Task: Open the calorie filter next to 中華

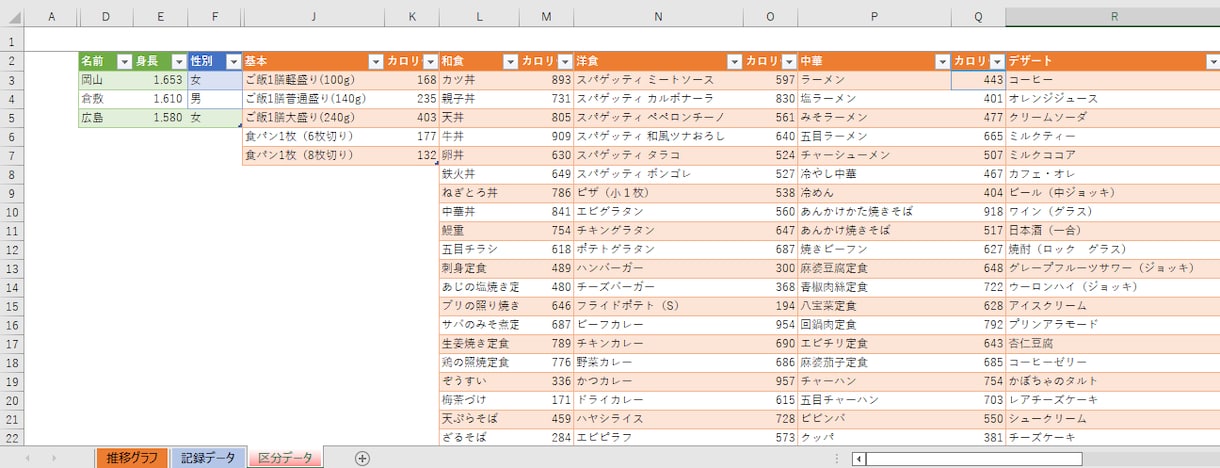Action: (x=996, y=61)
